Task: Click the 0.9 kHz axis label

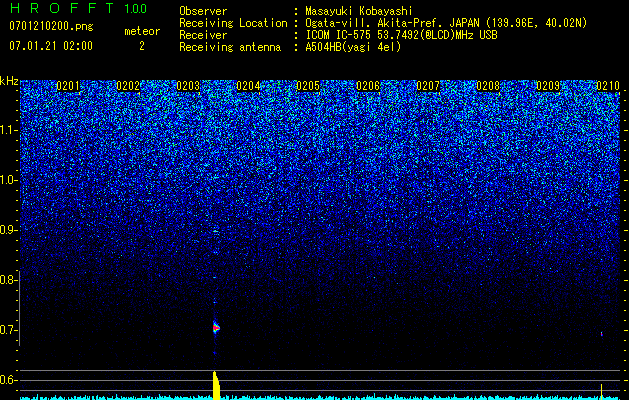Action: 8,230
